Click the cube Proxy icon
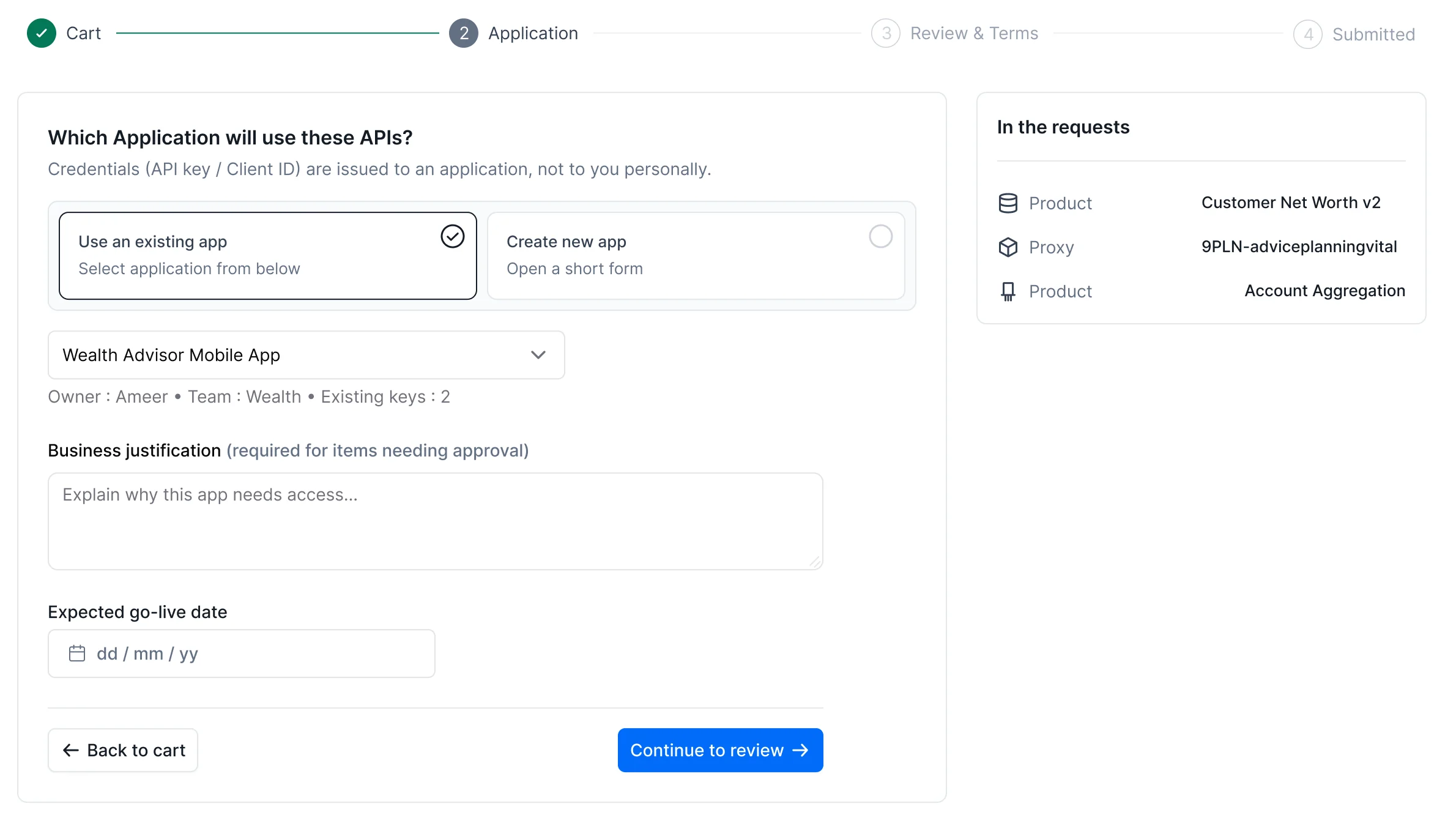The image size is (1456, 826). point(1008,247)
